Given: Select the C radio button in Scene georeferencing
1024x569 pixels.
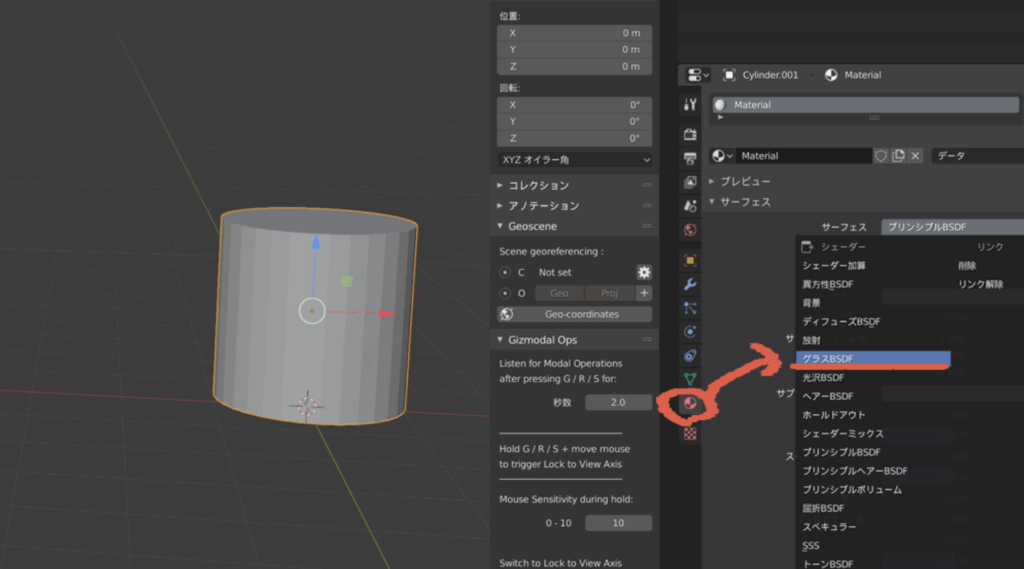Looking at the screenshot, I should 505,272.
